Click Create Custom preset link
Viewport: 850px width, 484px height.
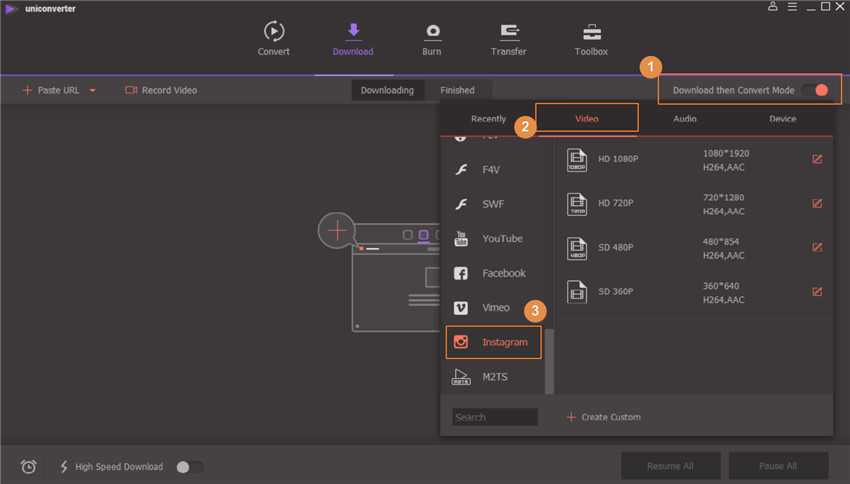(604, 417)
